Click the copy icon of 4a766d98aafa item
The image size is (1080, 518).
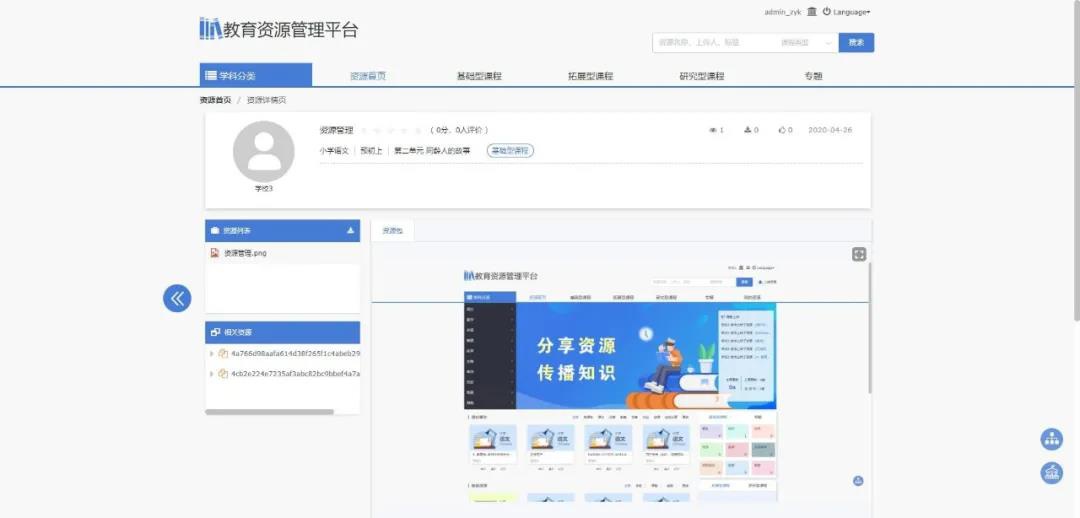(x=223, y=353)
